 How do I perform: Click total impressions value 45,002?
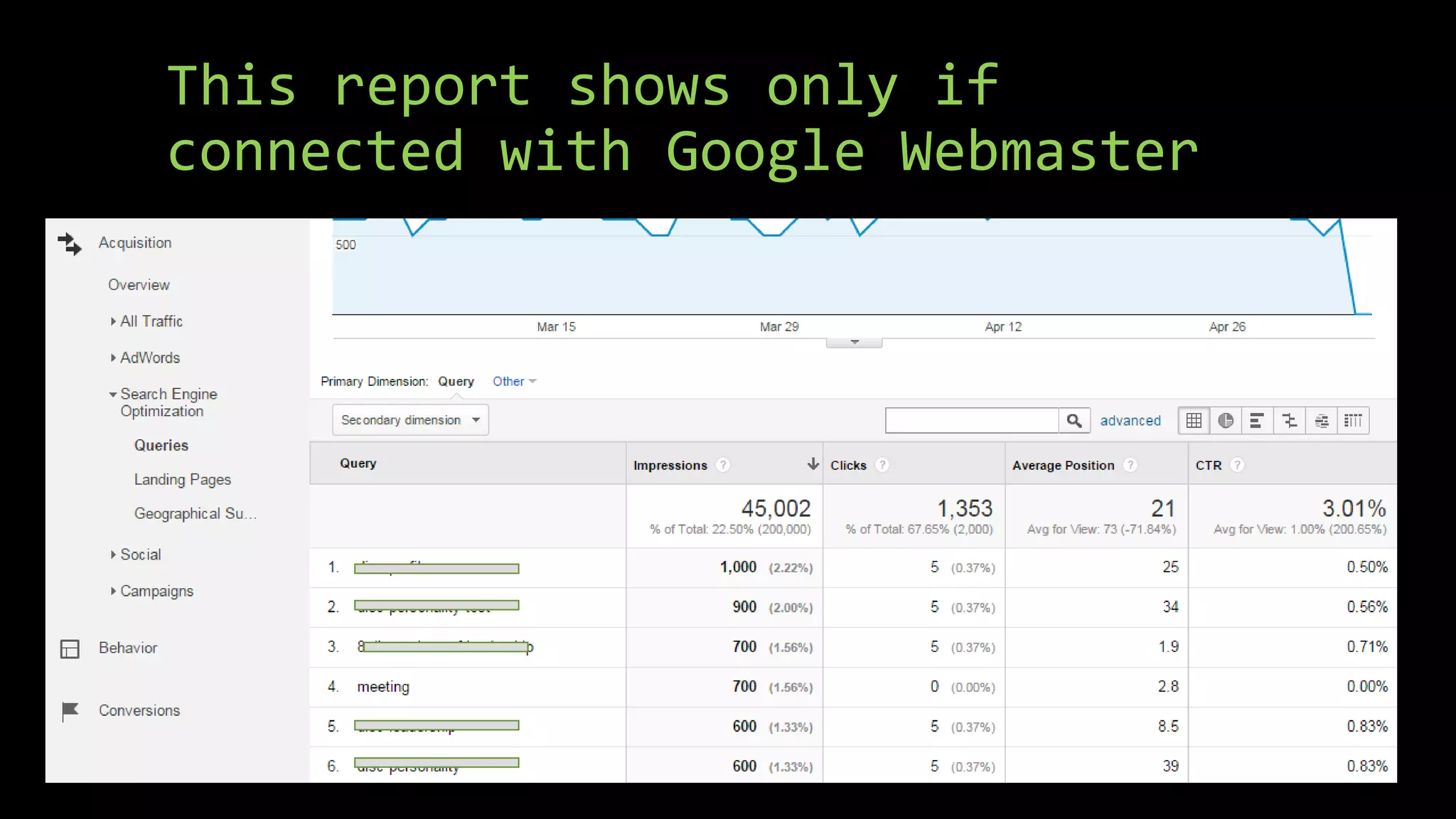776,508
